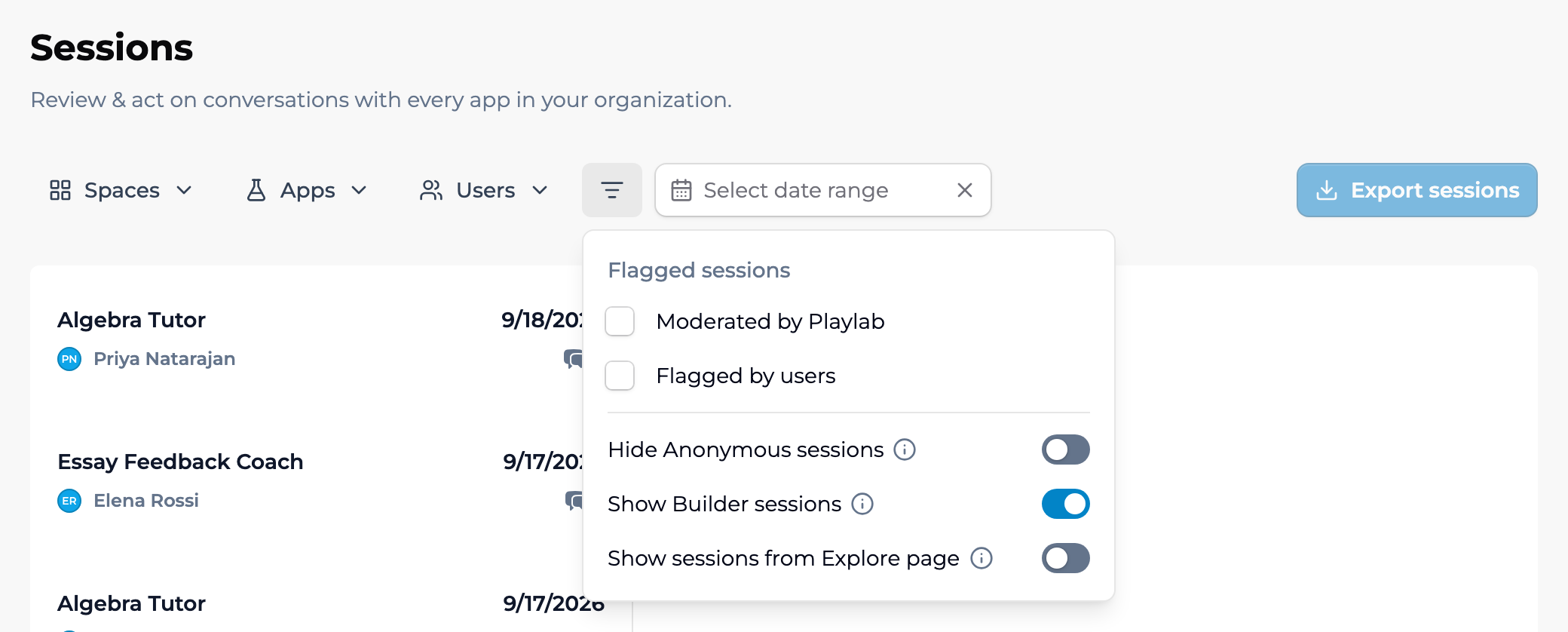The image size is (1568, 632).
Task: Click Priya Natarajan's PN avatar
Action: point(69,359)
